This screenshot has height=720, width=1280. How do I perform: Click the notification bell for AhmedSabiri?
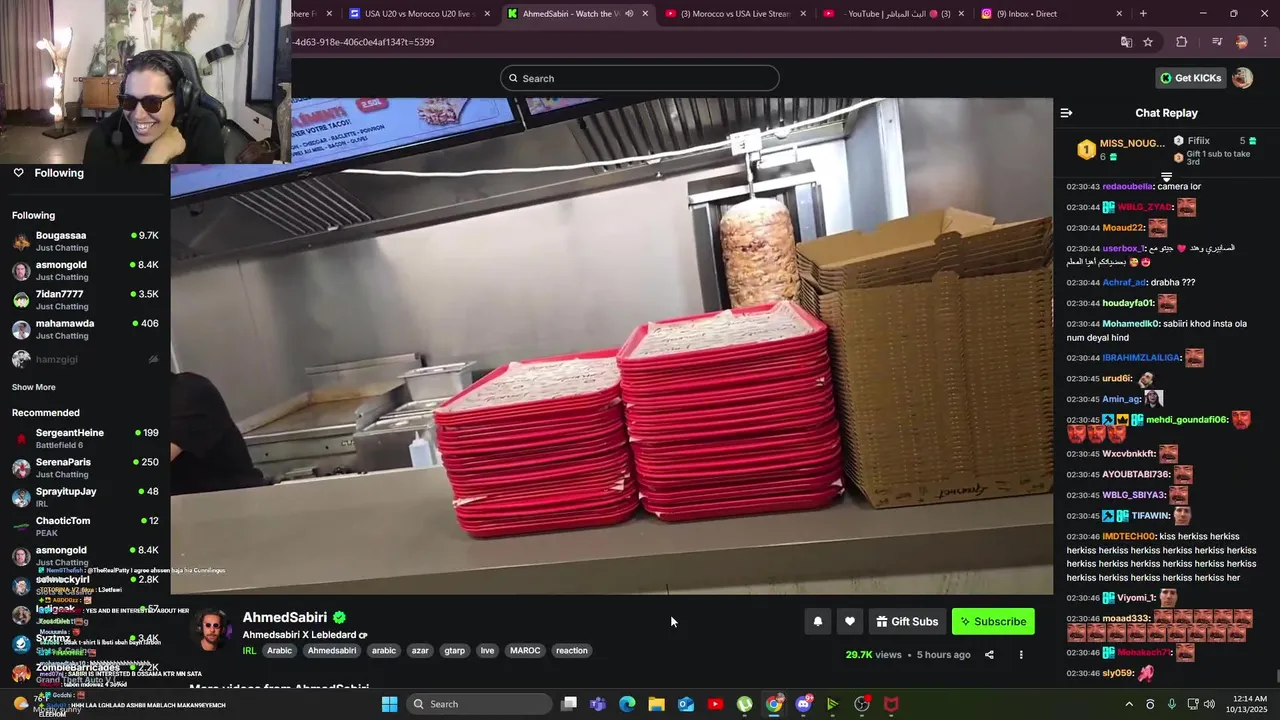(818, 621)
